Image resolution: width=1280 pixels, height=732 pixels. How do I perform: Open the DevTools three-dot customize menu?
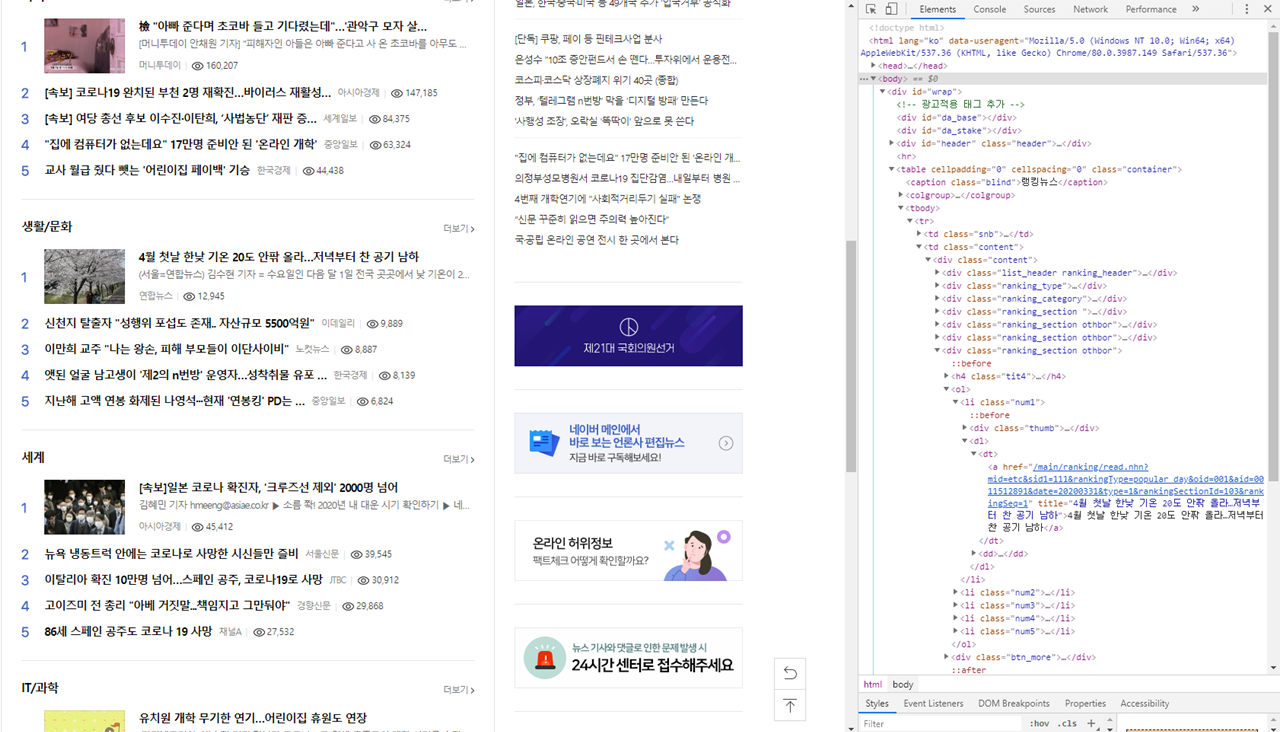1246,9
